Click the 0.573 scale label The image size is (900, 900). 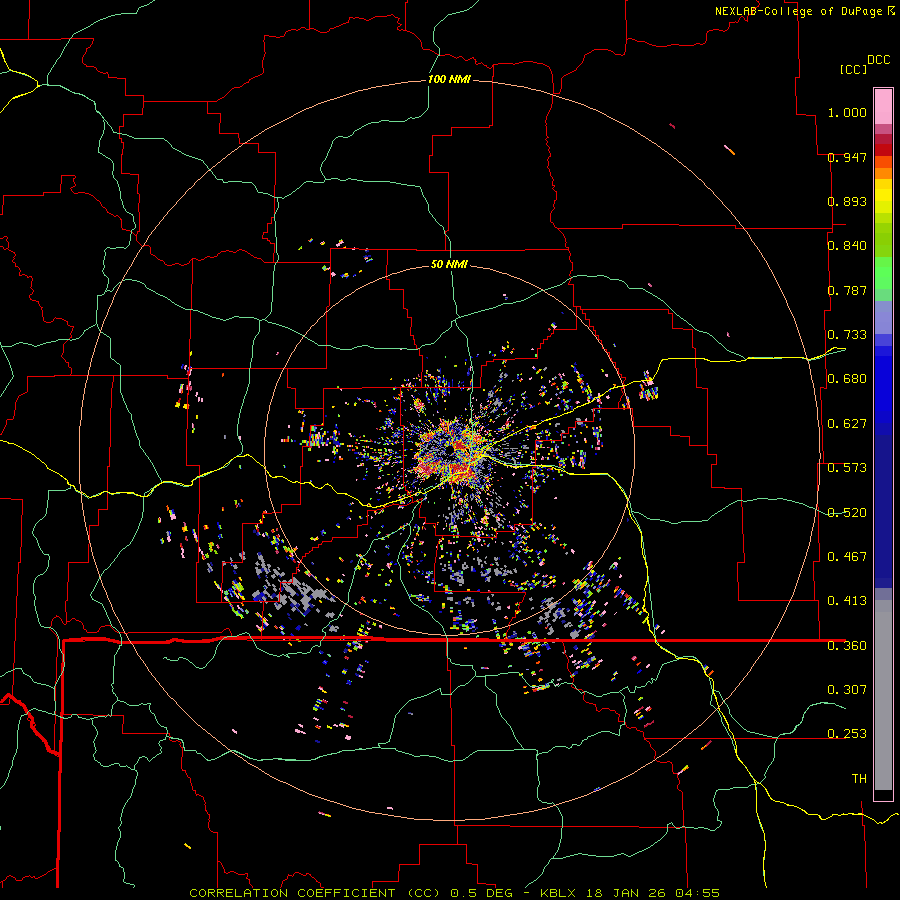coord(847,468)
